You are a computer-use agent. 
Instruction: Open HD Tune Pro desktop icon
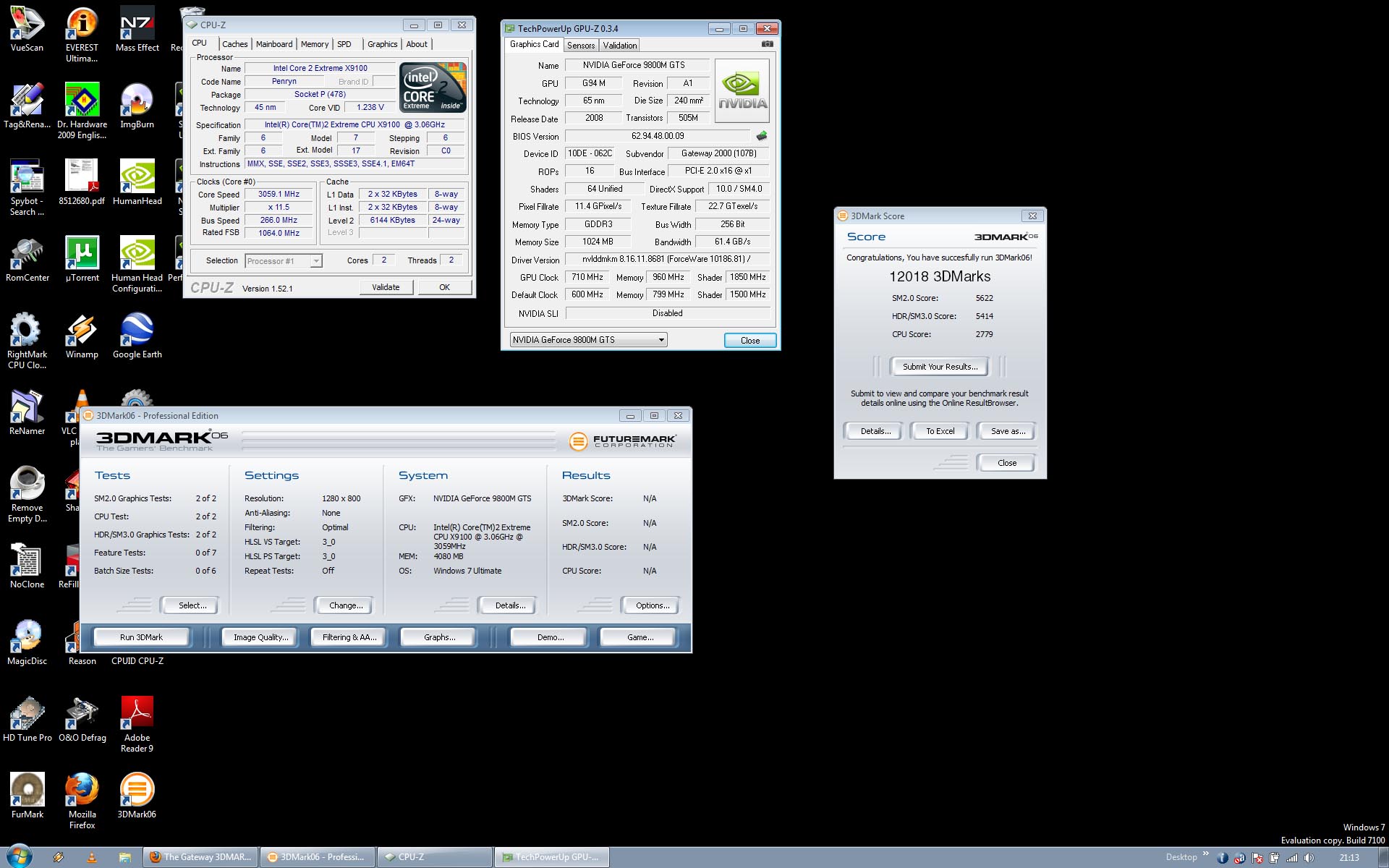point(27,719)
